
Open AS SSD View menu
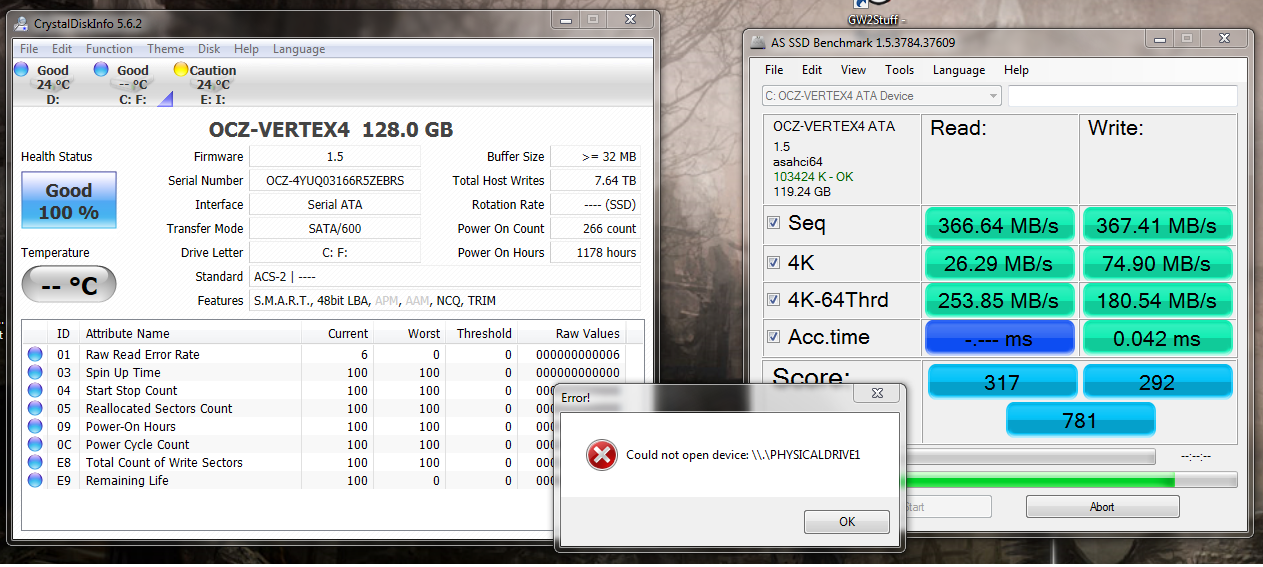tap(853, 70)
